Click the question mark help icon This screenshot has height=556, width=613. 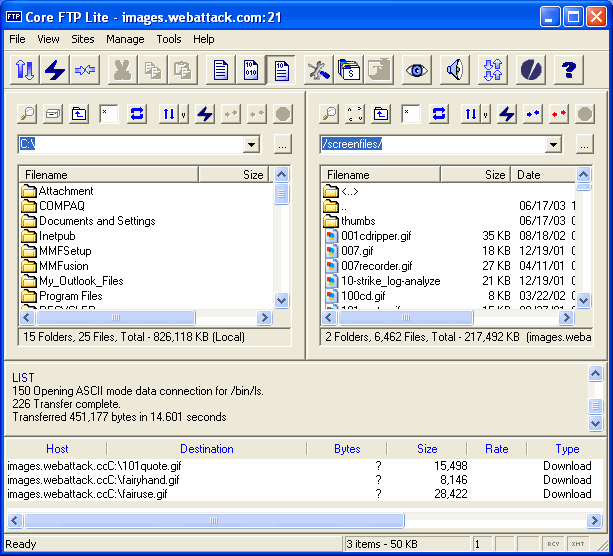coord(569,70)
